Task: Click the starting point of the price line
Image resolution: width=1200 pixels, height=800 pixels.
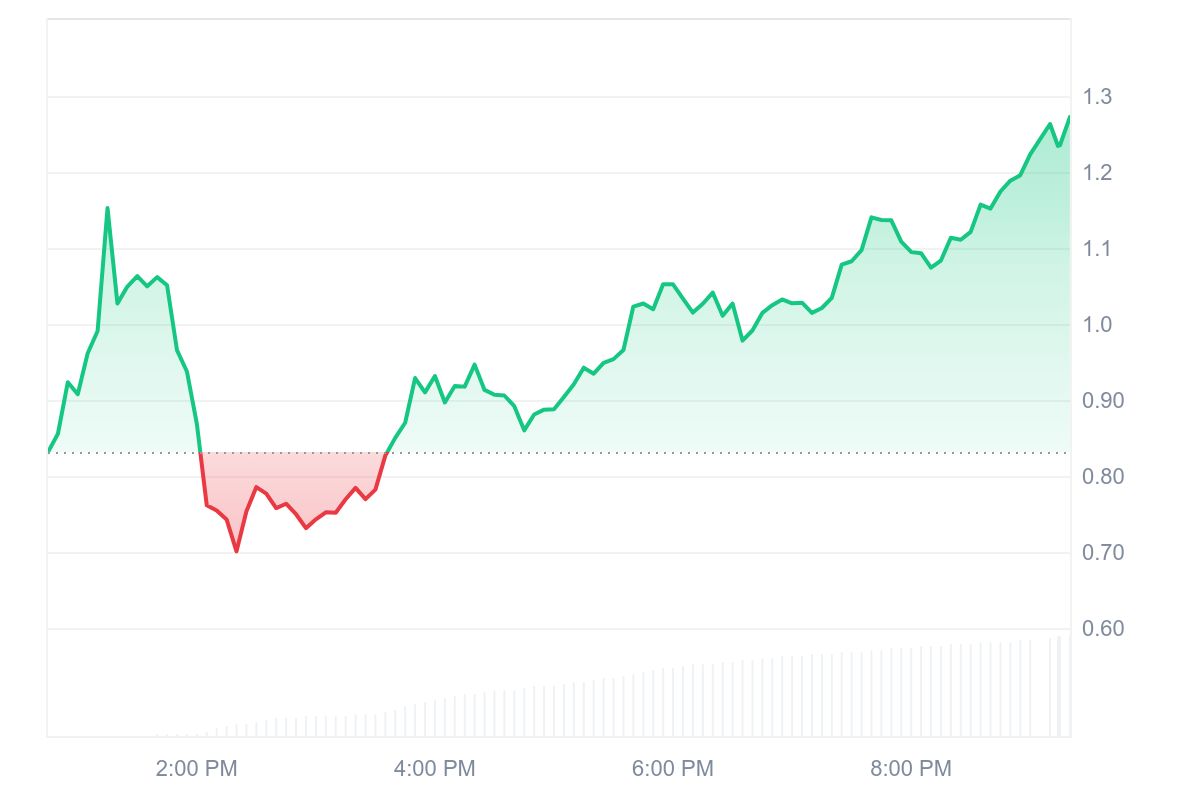Action: pyautogui.click(x=48, y=452)
